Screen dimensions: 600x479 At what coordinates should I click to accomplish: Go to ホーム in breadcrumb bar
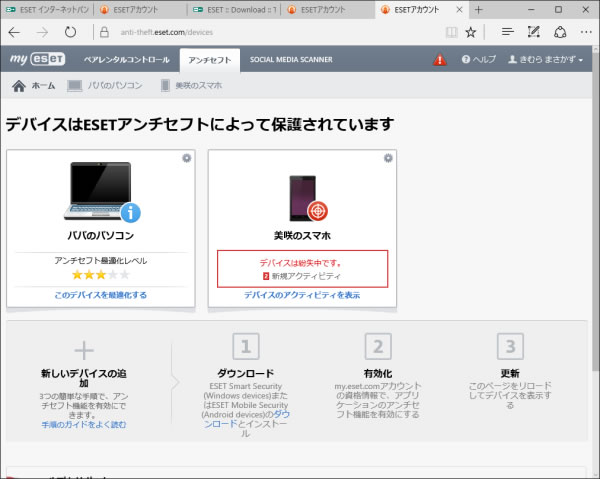pos(34,85)
